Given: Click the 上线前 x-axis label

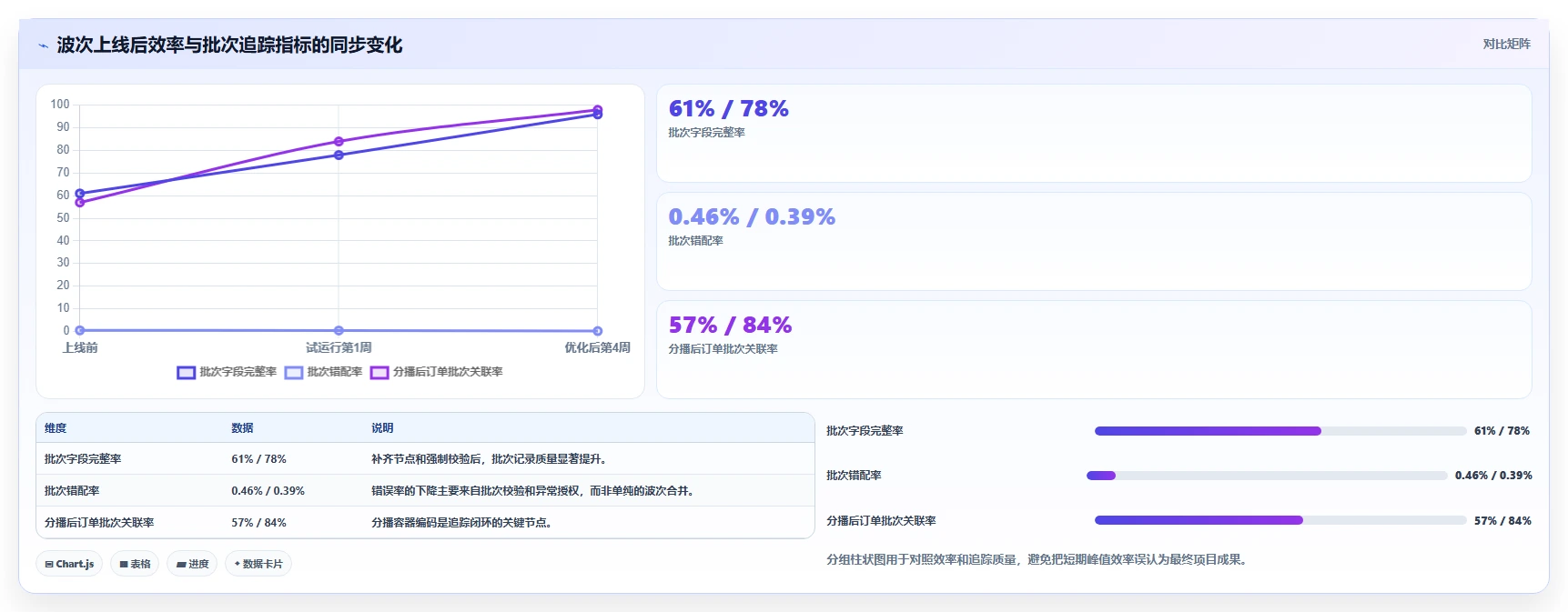Looking at the screenshot, I should pos(80,348).
